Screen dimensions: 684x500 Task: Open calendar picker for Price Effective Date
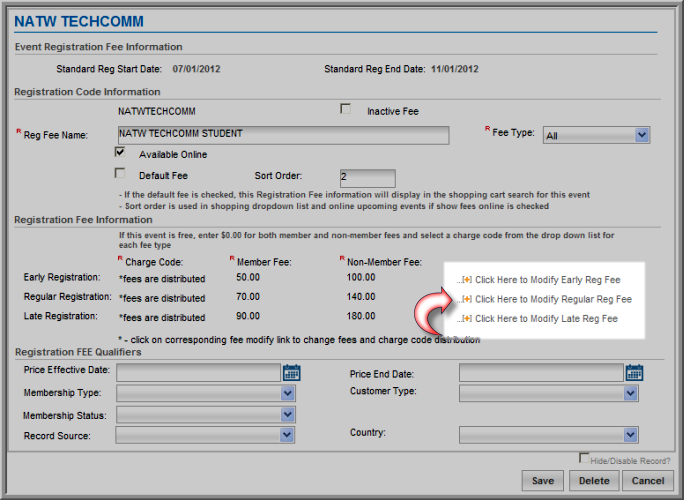[x=291, y=373]
